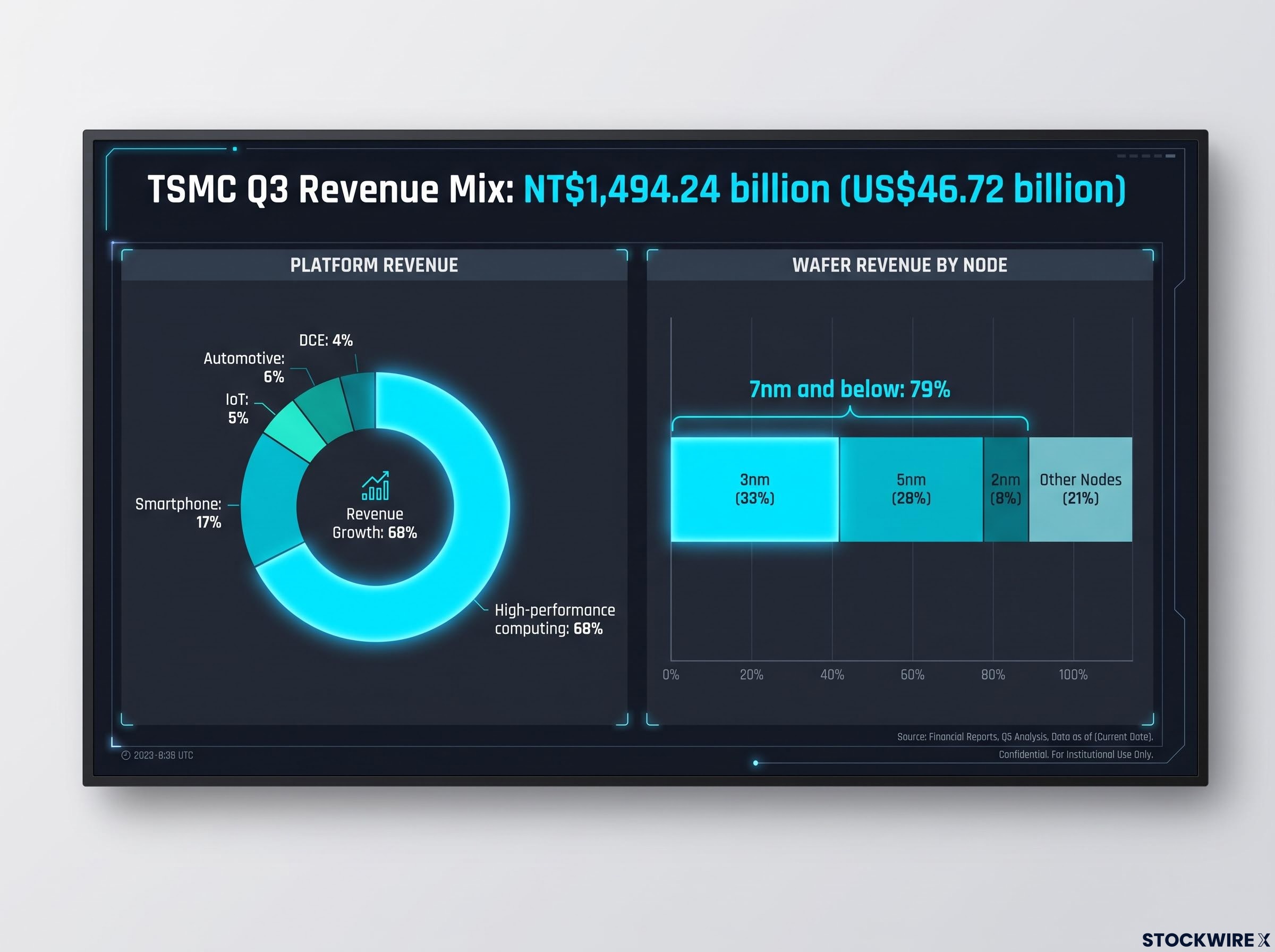Click the 2nm (8%) bar segment
Screen dimensions: 1275x952
click(x=1005, y=489)
